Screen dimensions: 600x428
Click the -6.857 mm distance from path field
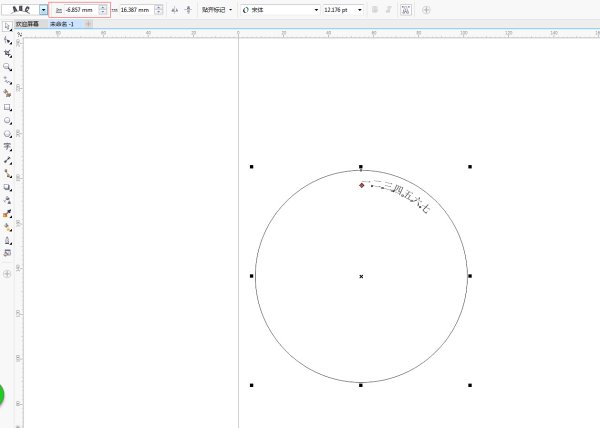tap(81, 10)
